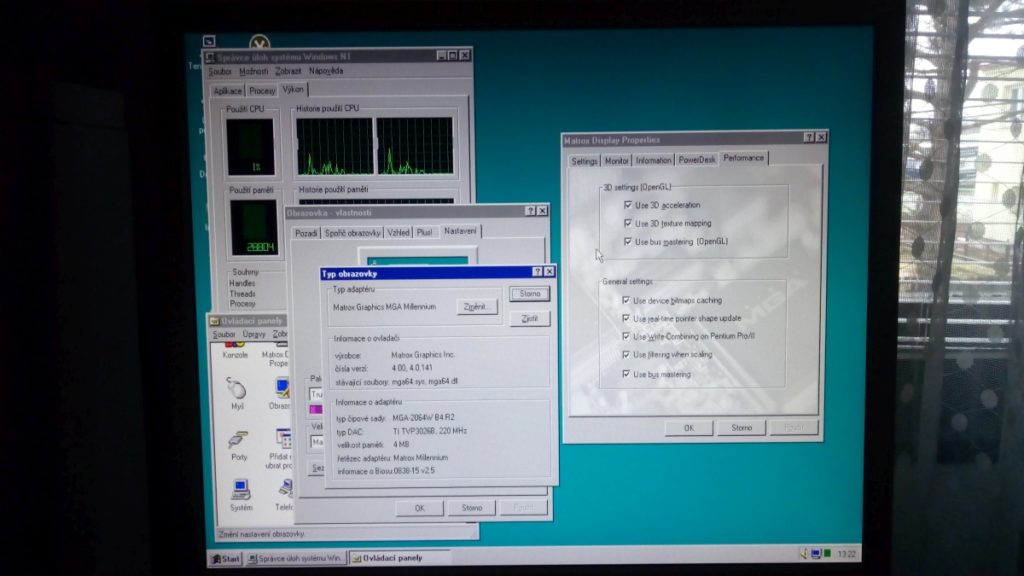Click the 13:22 clock in taskbar
Viewport: 1024px width, 576px height.
click(846, 554)
